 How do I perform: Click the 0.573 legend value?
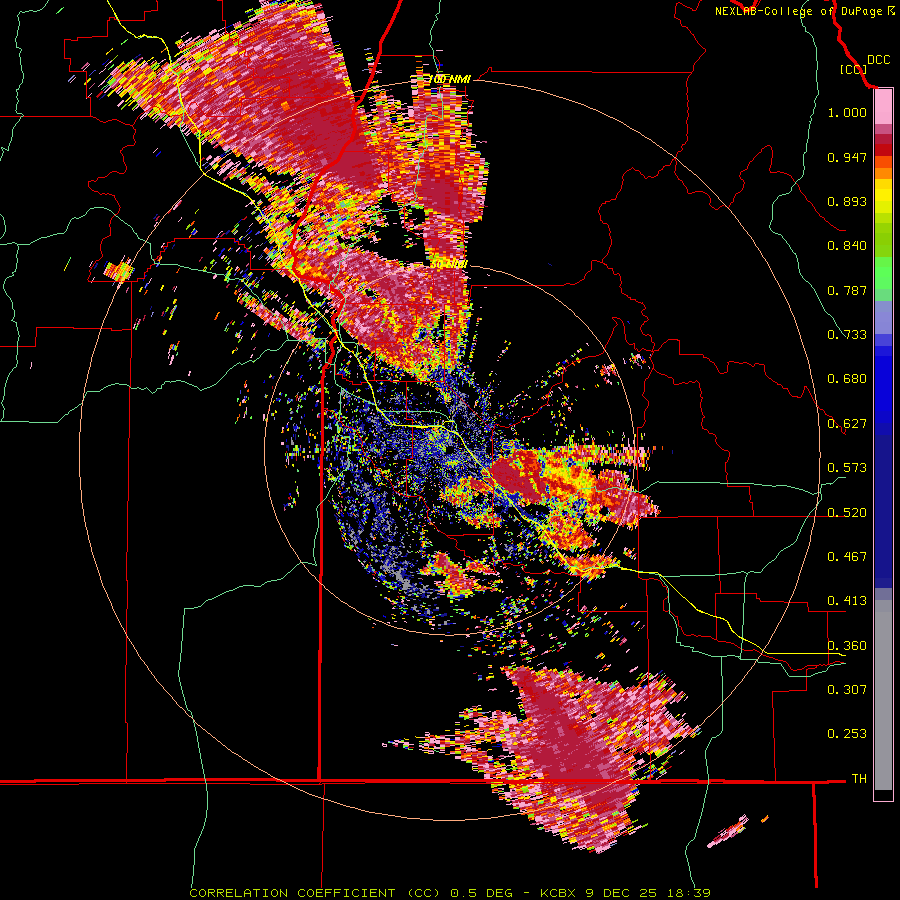[847, 468]
